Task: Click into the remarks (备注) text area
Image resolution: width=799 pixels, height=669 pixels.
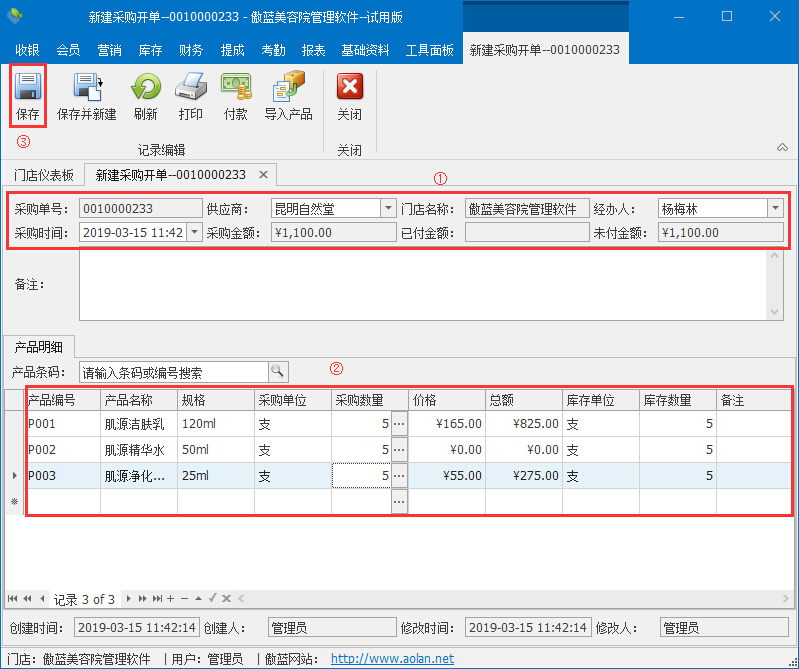Action: [x=420, y=285]
